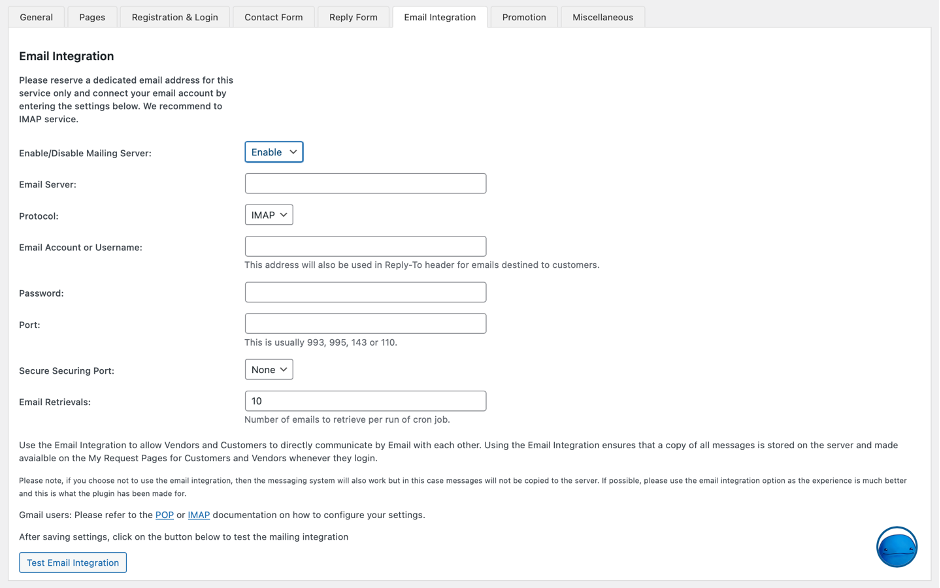Expand the Protocol IMAP dropdown

(x=269, y=215)
